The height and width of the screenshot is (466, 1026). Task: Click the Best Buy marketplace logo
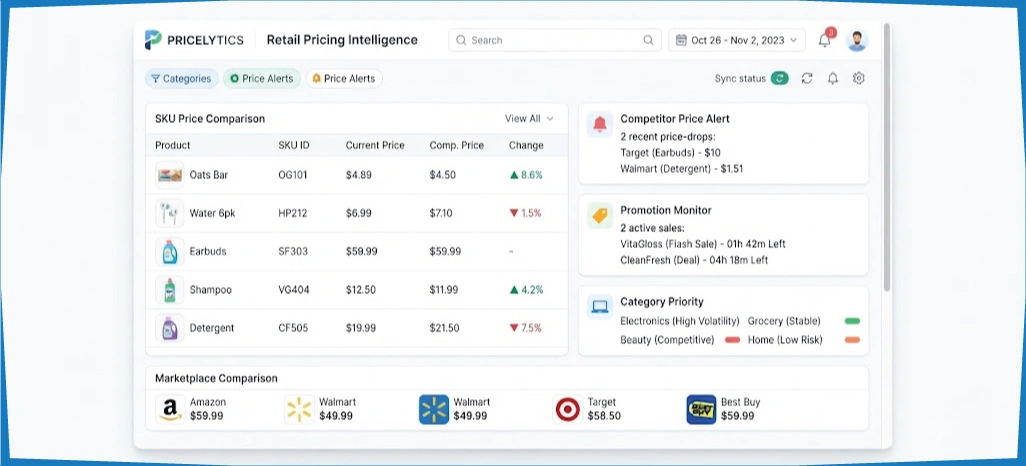(x=701, y=409)
